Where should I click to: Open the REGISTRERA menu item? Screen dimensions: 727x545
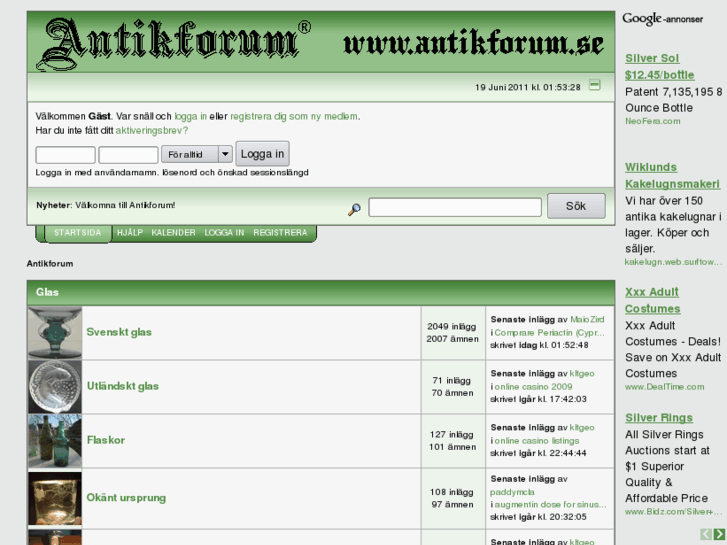280,232
